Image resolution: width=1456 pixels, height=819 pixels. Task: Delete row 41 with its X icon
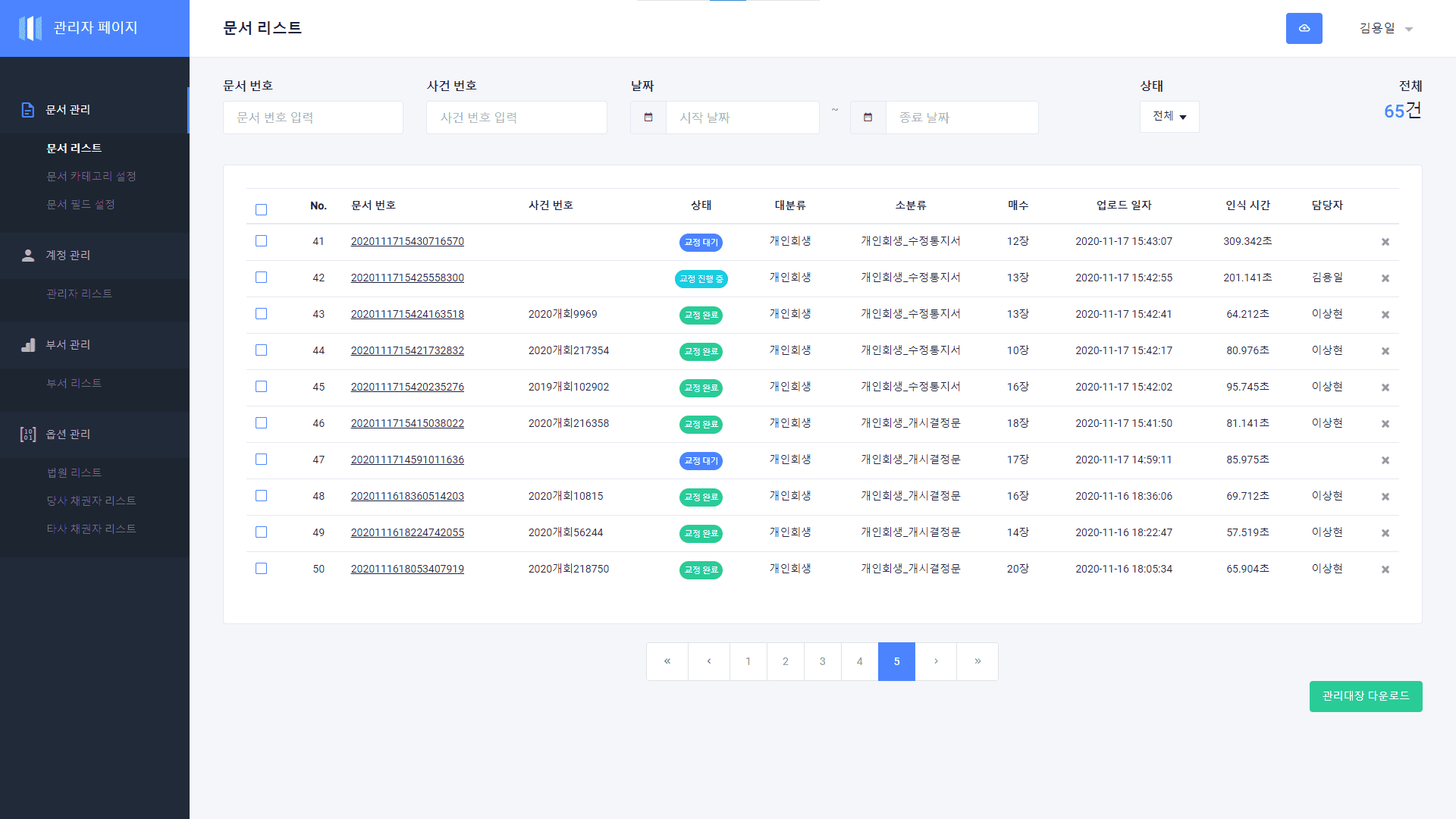coord(1385,242)
